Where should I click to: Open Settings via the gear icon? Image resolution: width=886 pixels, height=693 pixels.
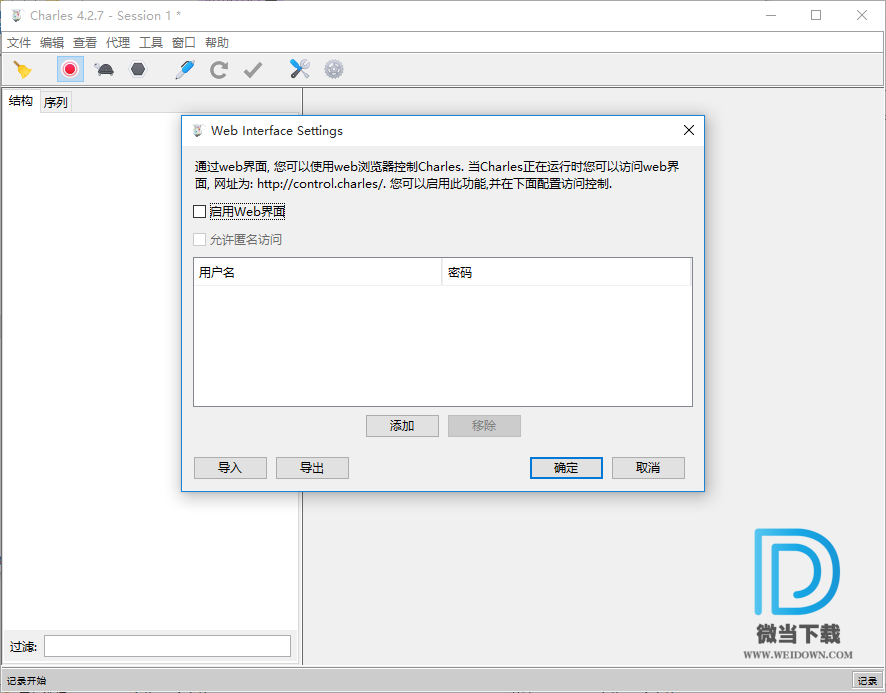333,70
